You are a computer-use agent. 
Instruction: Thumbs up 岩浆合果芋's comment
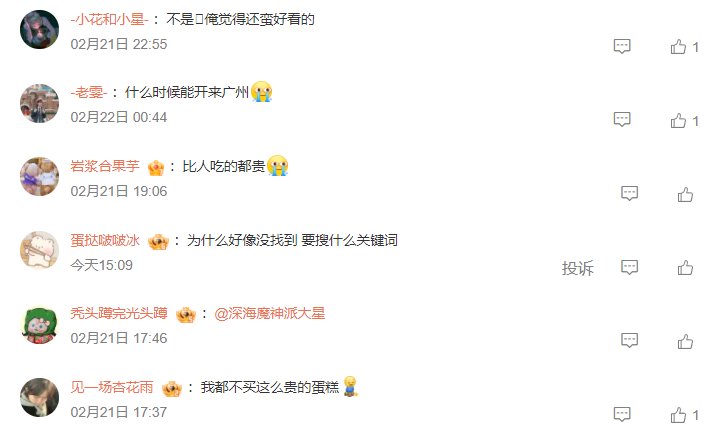685,194
